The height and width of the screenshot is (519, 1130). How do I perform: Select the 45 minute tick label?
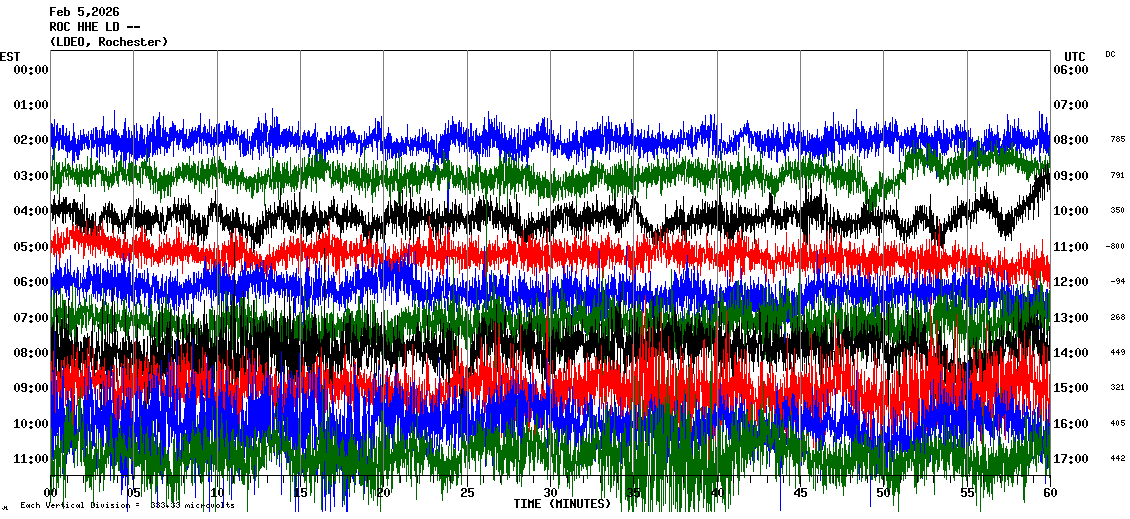pos(800,493)
